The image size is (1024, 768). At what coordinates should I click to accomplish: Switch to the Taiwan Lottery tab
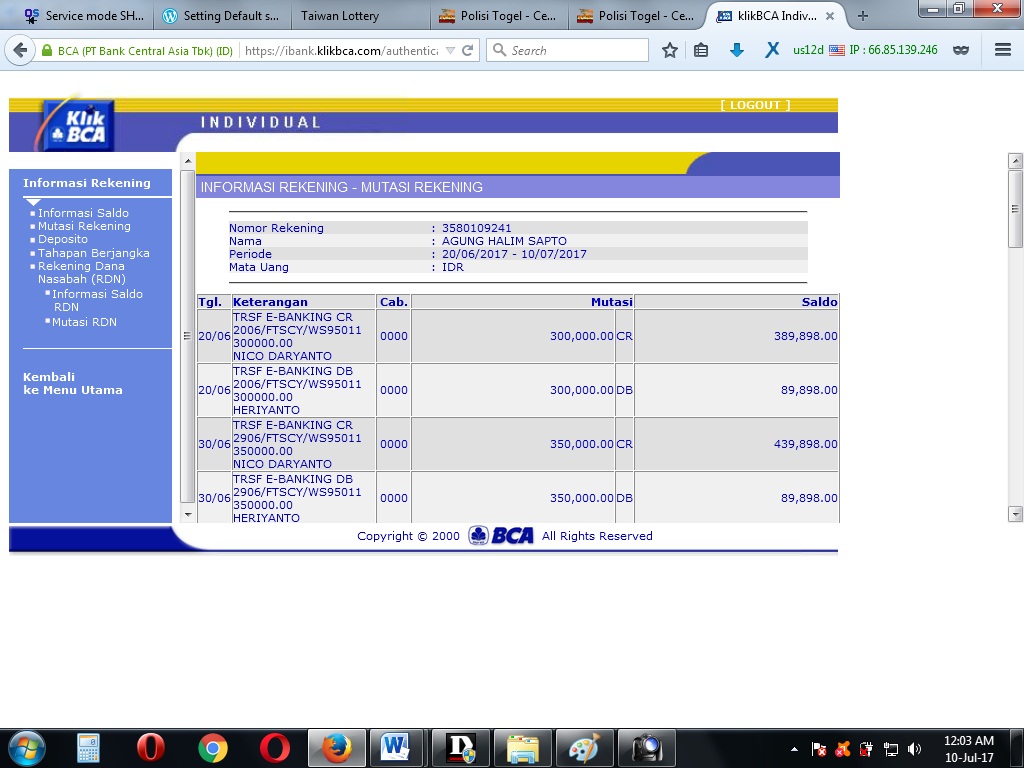coord(340,16)
